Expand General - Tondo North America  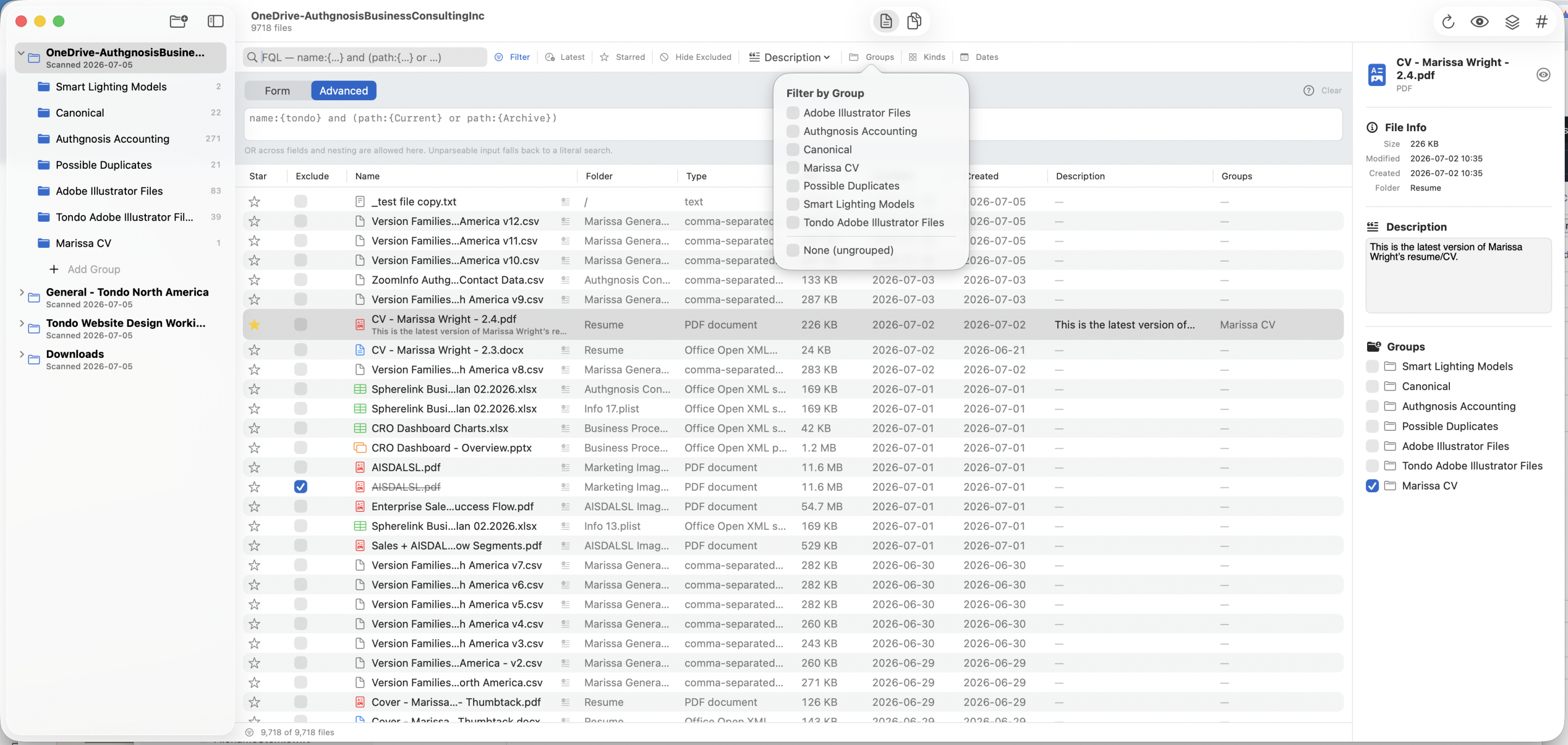coord(21,293)
